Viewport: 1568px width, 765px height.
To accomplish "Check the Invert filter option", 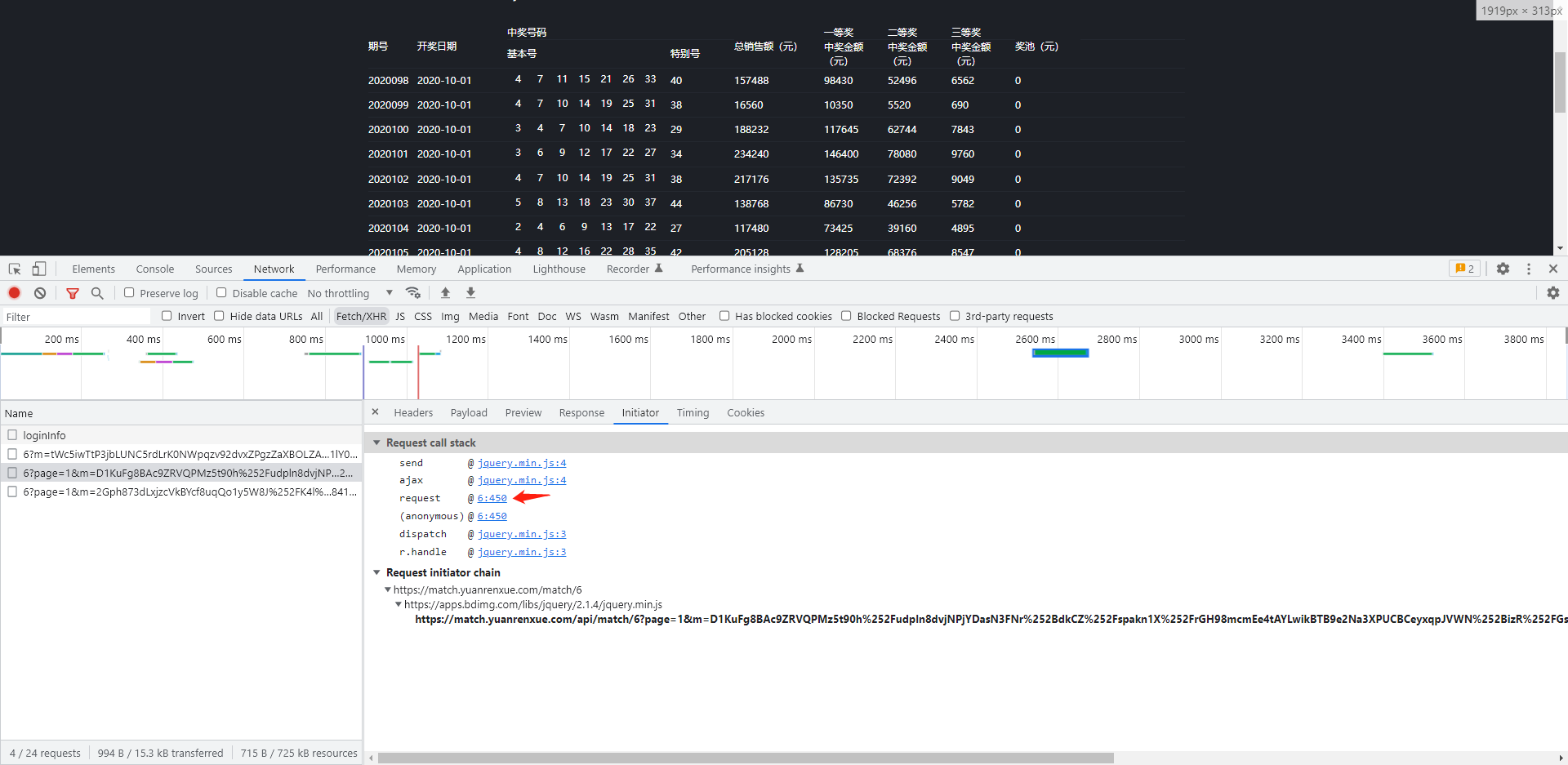I will click(x=167, y=316).
